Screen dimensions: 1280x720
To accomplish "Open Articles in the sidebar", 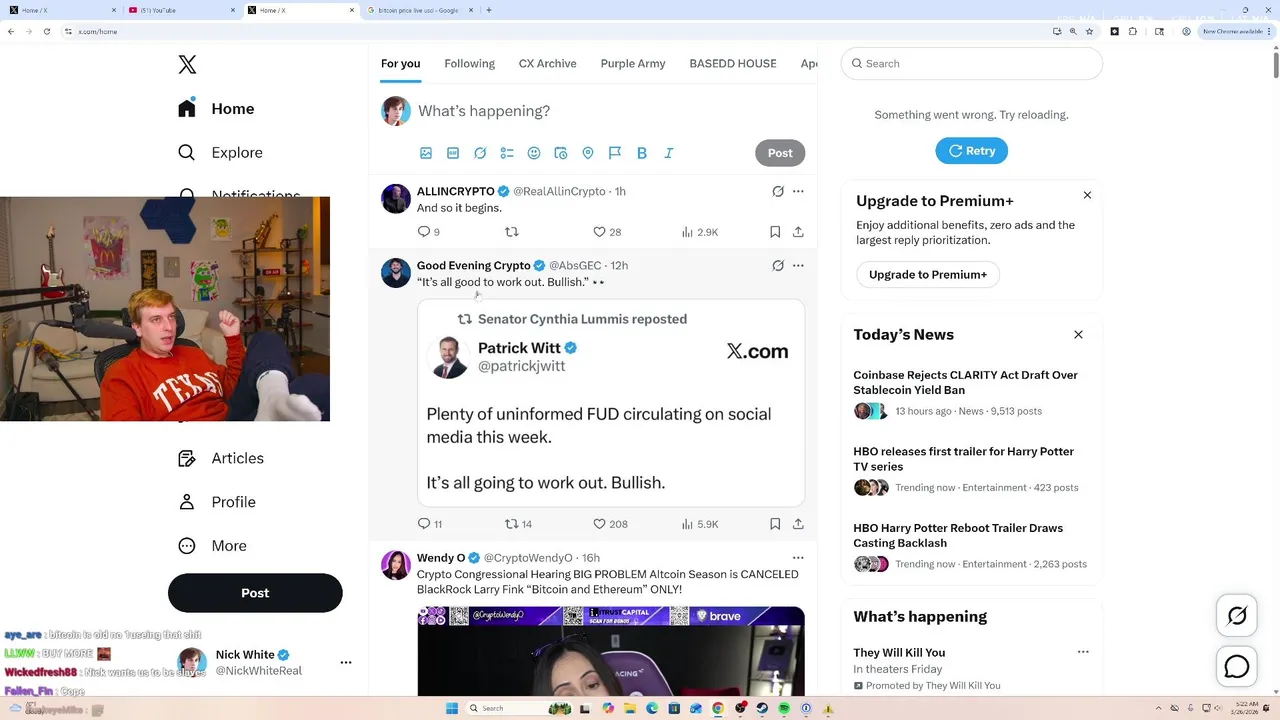I will click(x=221, y=458).
